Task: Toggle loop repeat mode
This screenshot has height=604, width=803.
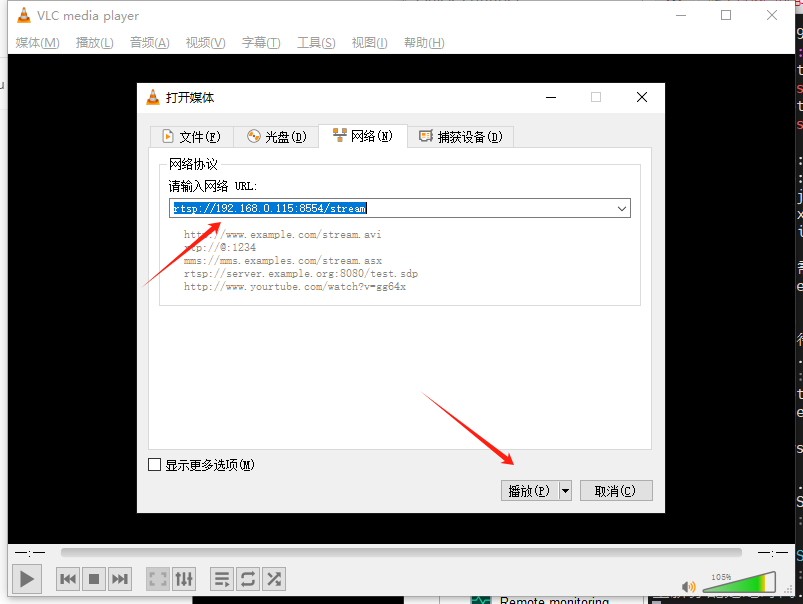Action: [248, 578]
